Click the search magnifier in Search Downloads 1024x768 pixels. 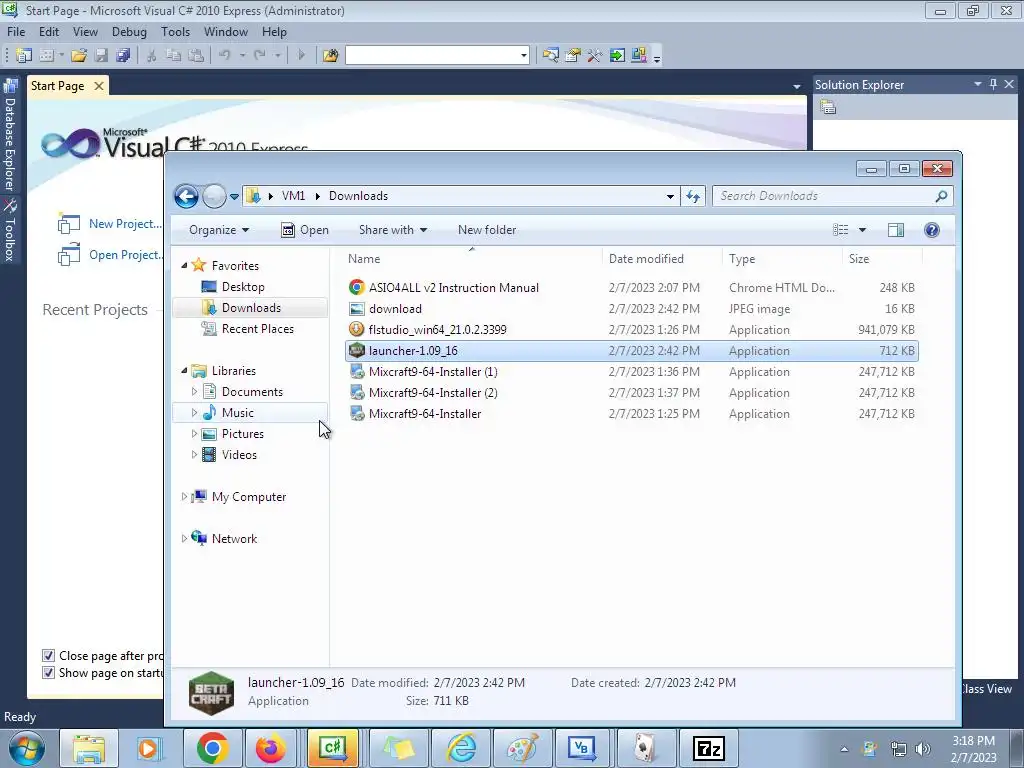coord(941,196)
